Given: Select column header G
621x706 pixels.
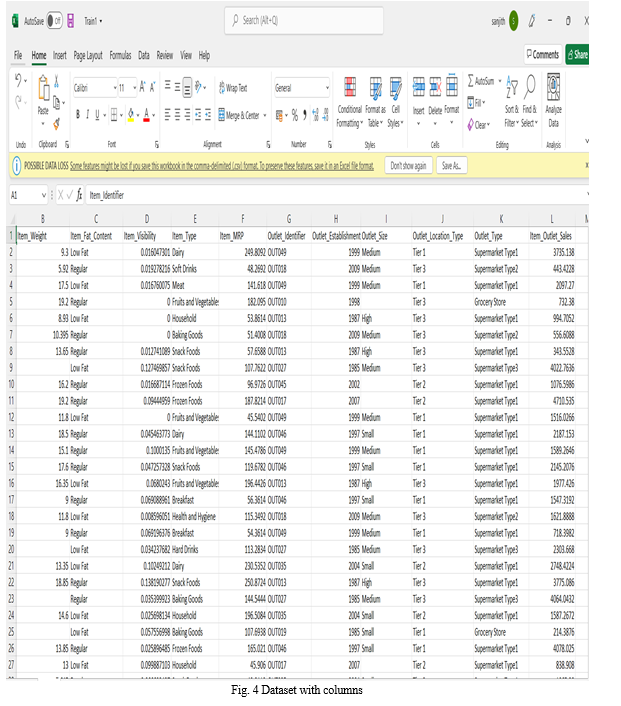Looking at the screenshot, I should (x=289, y=219).
